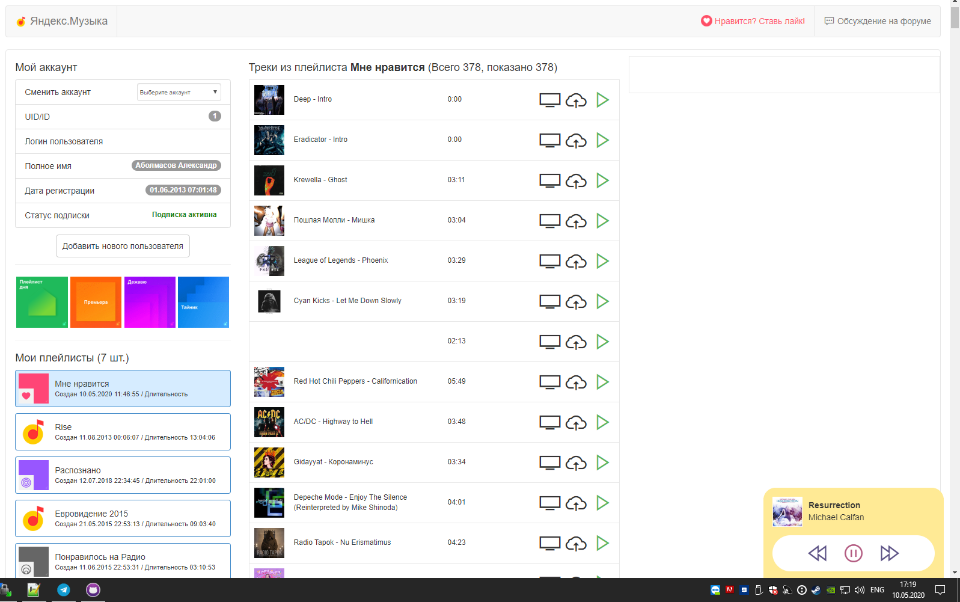Play League of Legends - Phoenix
Viewport: 960px width, 602px height.
[x=602, y=261]
